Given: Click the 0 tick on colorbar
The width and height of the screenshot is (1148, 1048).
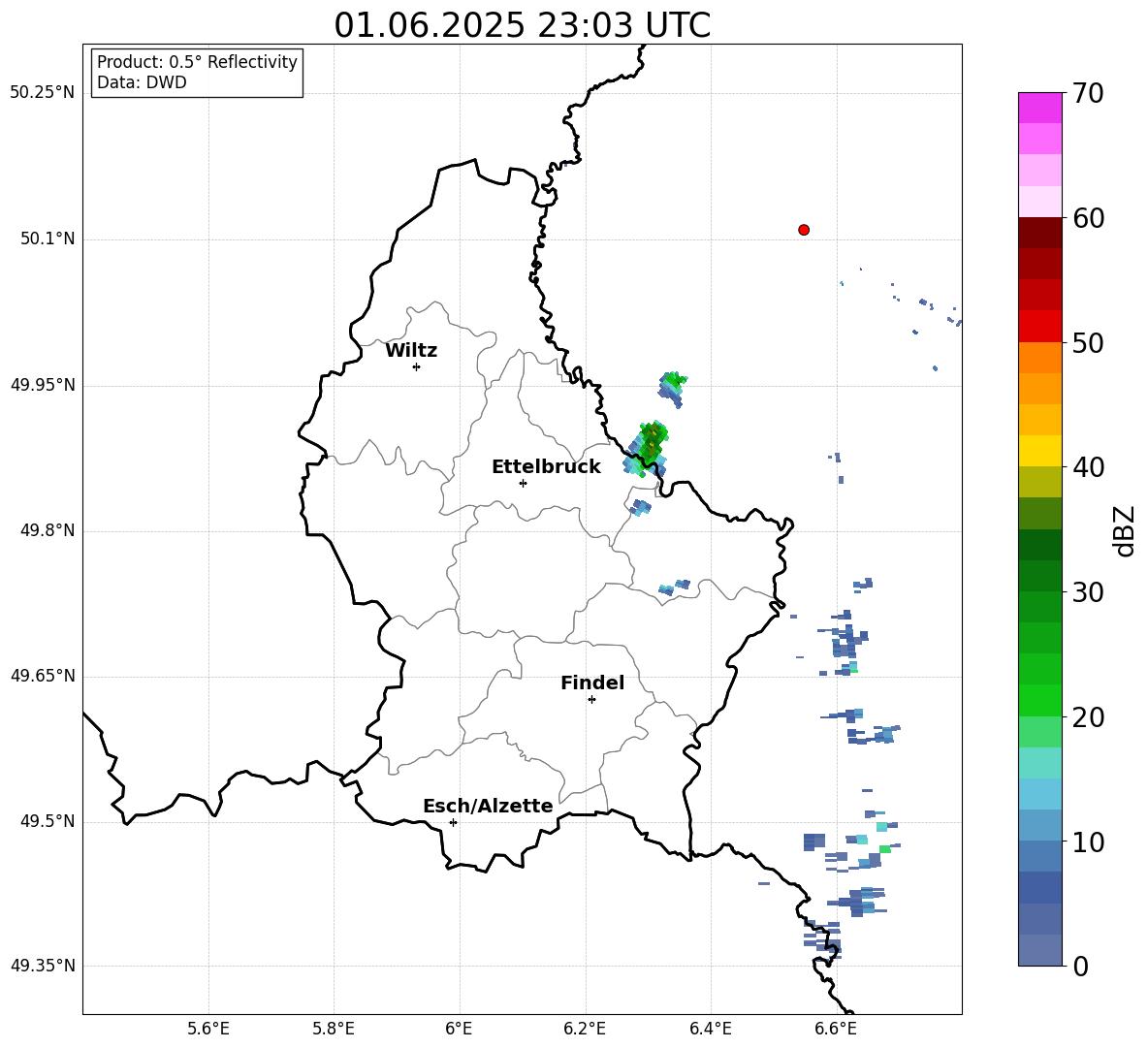Looking at the screenshot, I should [x=1080, y=967].
